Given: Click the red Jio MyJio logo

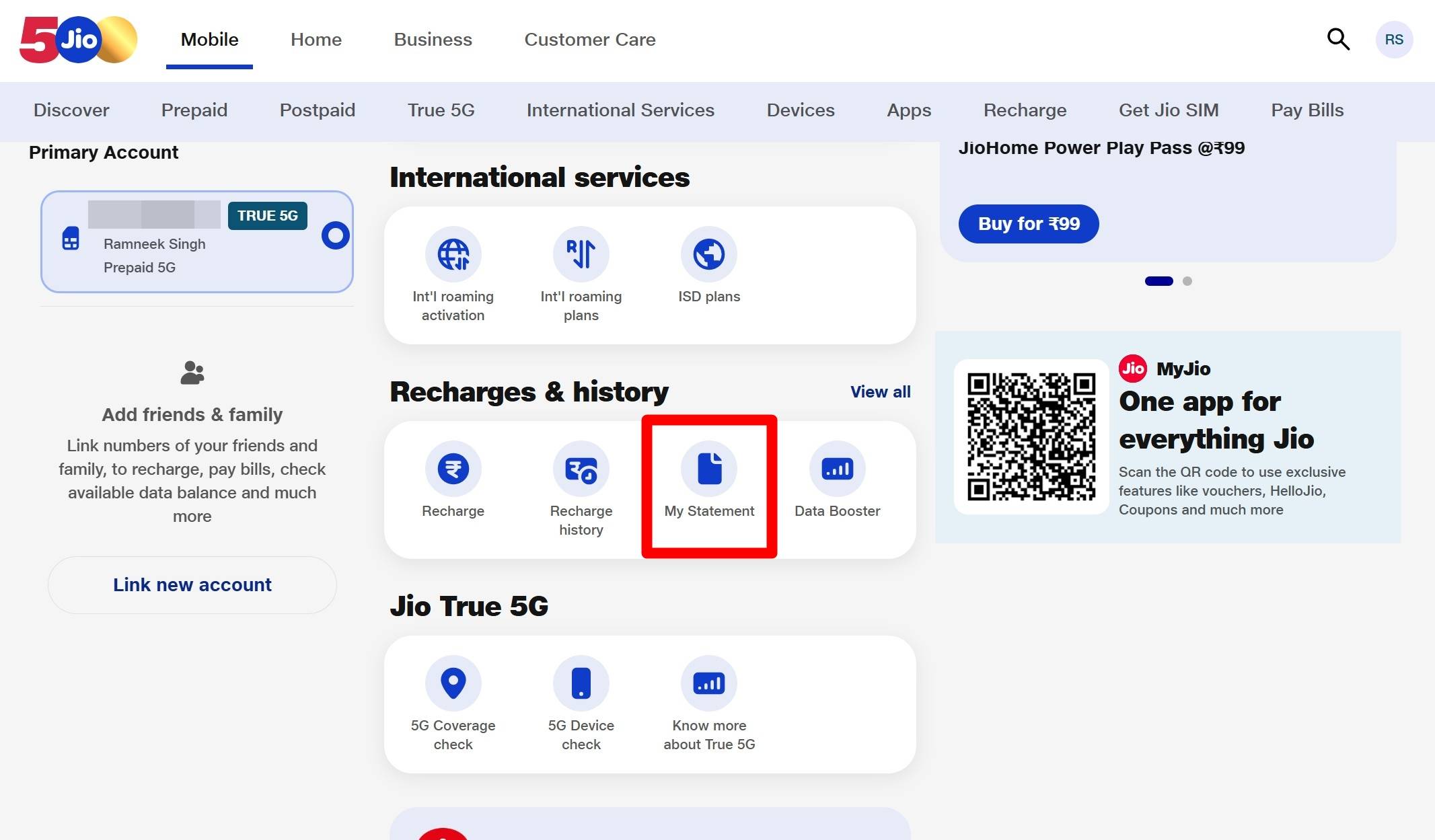Looking at the screenshot, I should click(x=1133, y=369).
